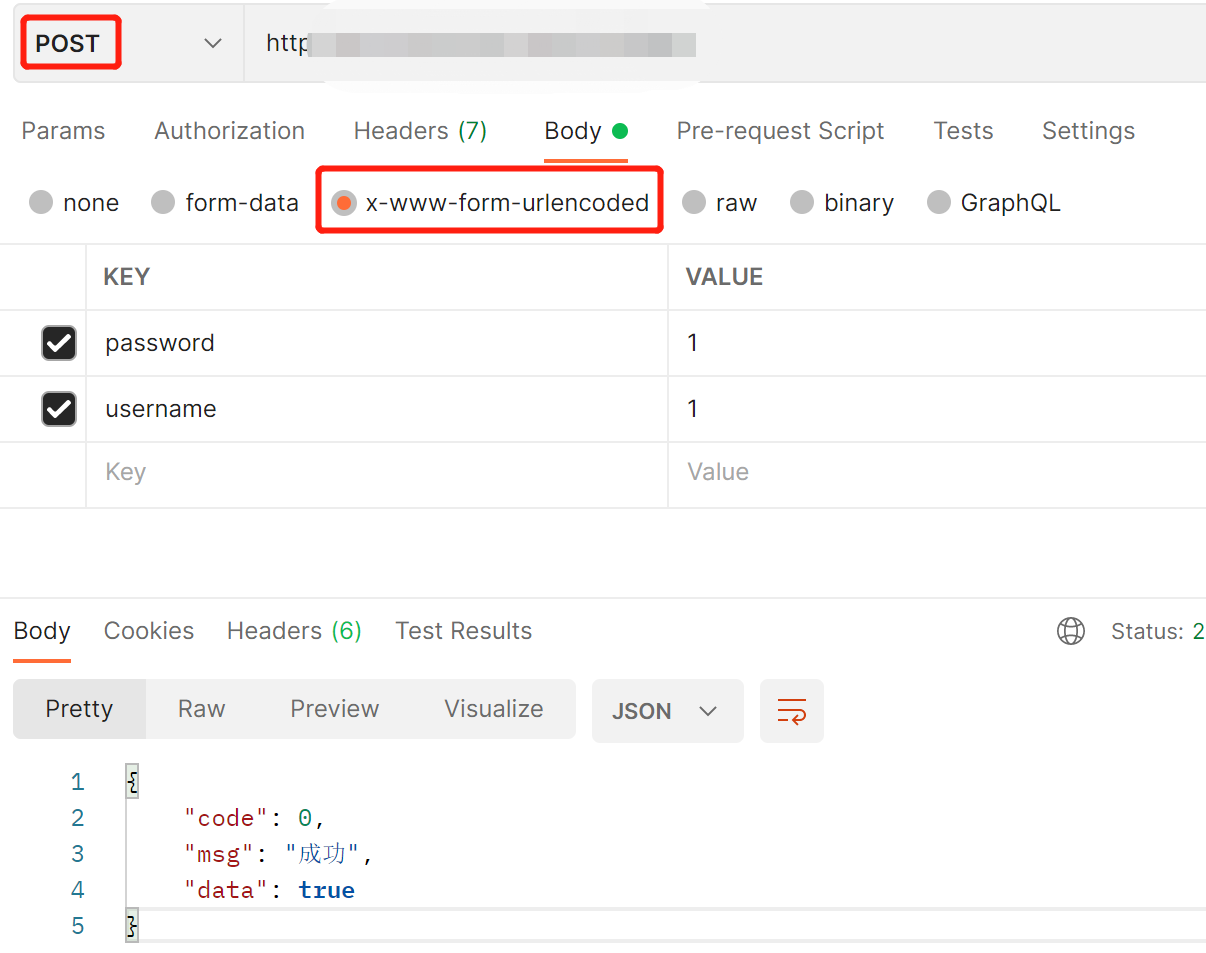Open the response Cookies tab
The width and height of the screenshot is (1206, 953).
[x=149, y=631]
